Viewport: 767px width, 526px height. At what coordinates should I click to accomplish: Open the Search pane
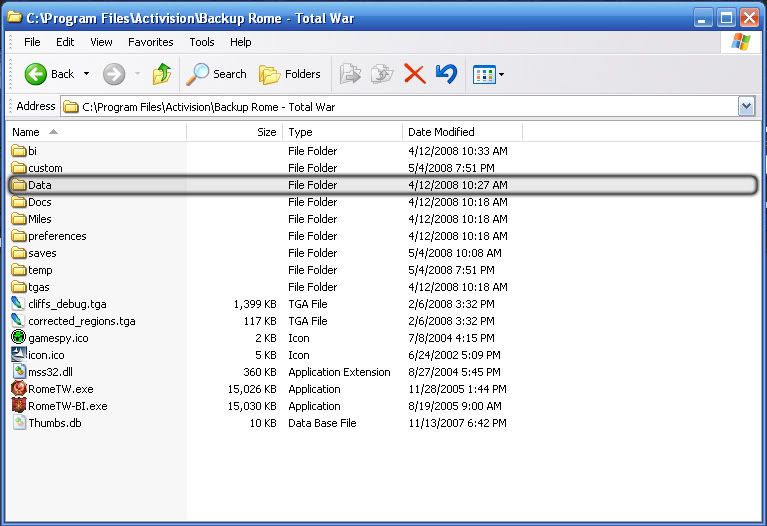(216, 74)
